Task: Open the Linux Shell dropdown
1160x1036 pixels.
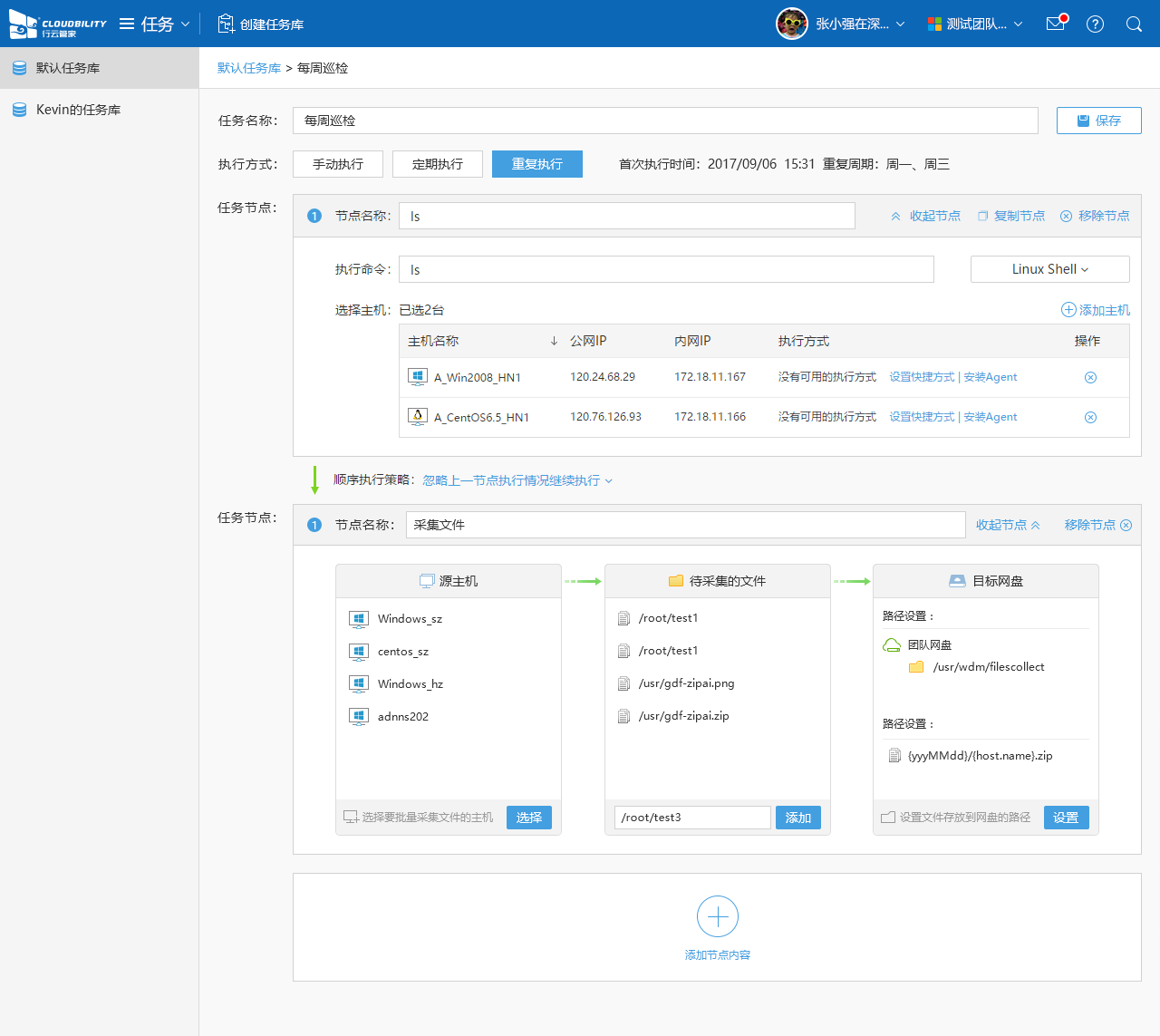Action: click(1049, 269)
